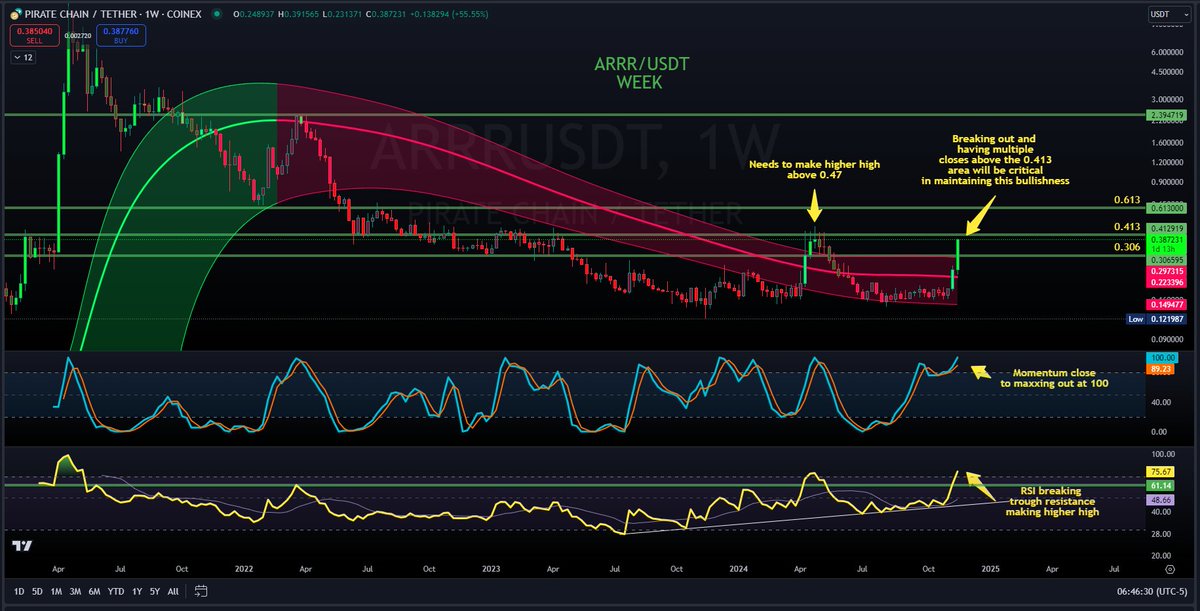Click the 0.385040 SELL button
Viewport: 1200px width, 611px height.
click(x=34, y=36)
